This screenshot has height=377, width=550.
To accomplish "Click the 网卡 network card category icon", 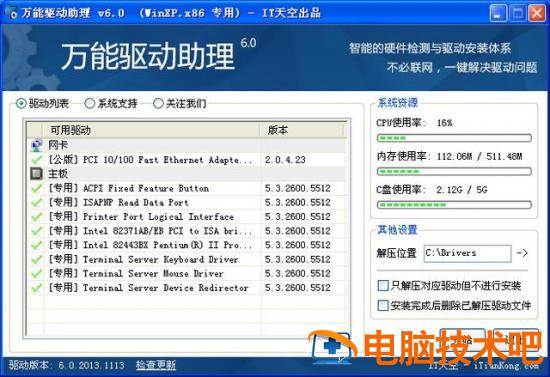I will (36, 145).
